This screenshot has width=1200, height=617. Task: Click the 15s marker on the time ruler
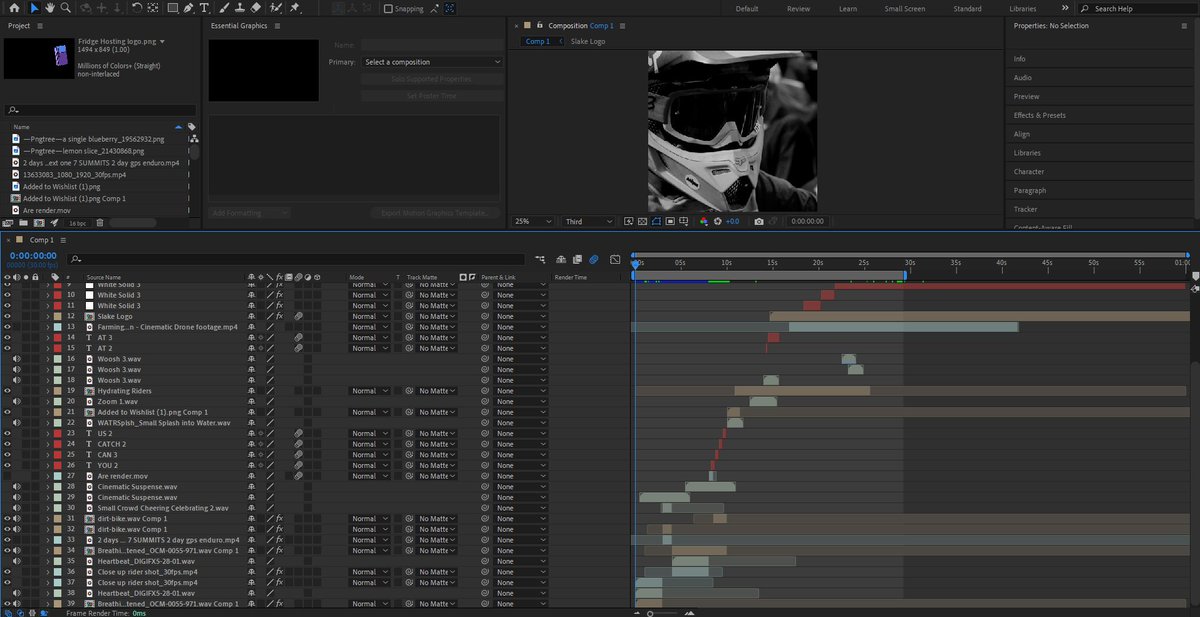pyautogui.click(x=772, y=262)
